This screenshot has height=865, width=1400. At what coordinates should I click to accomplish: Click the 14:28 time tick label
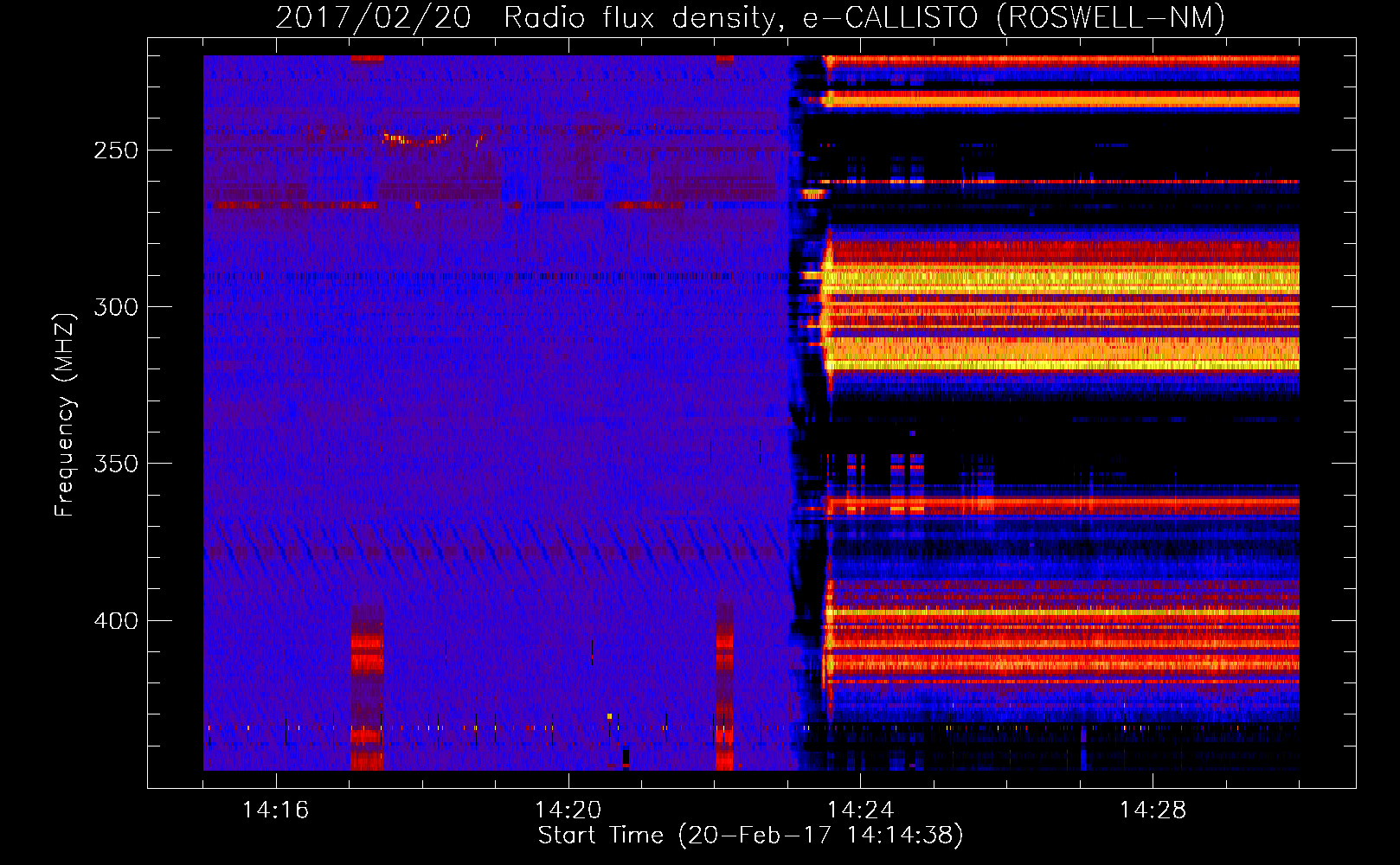[x=1153, y=811]
